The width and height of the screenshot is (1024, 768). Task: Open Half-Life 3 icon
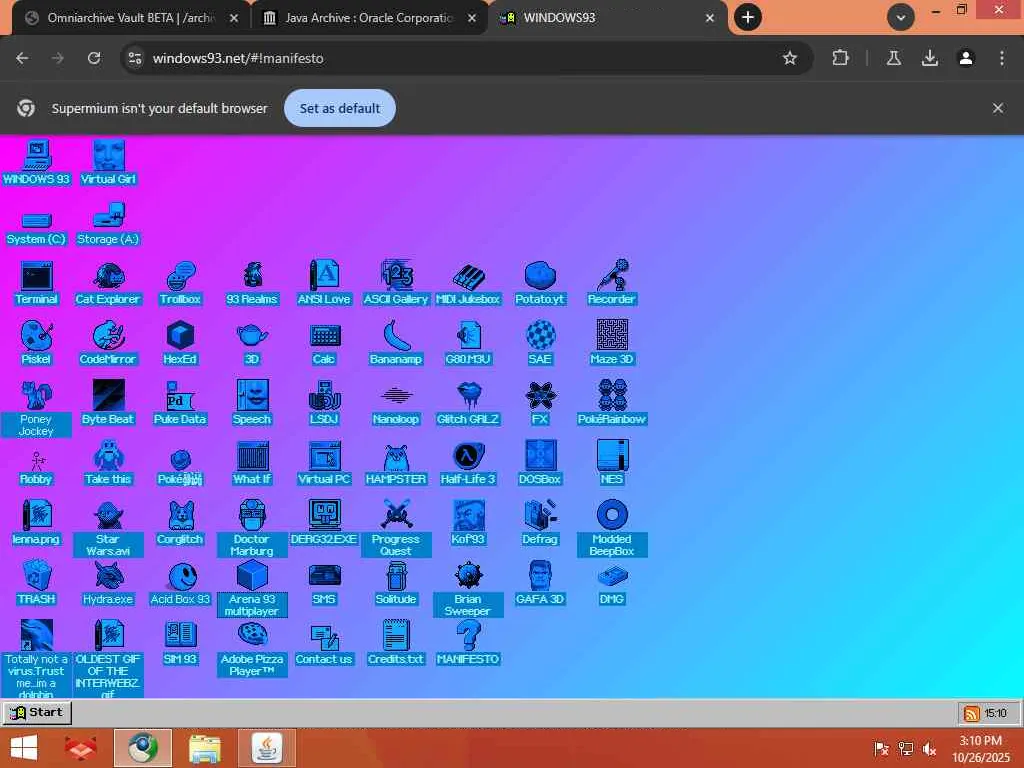point(468,463)
